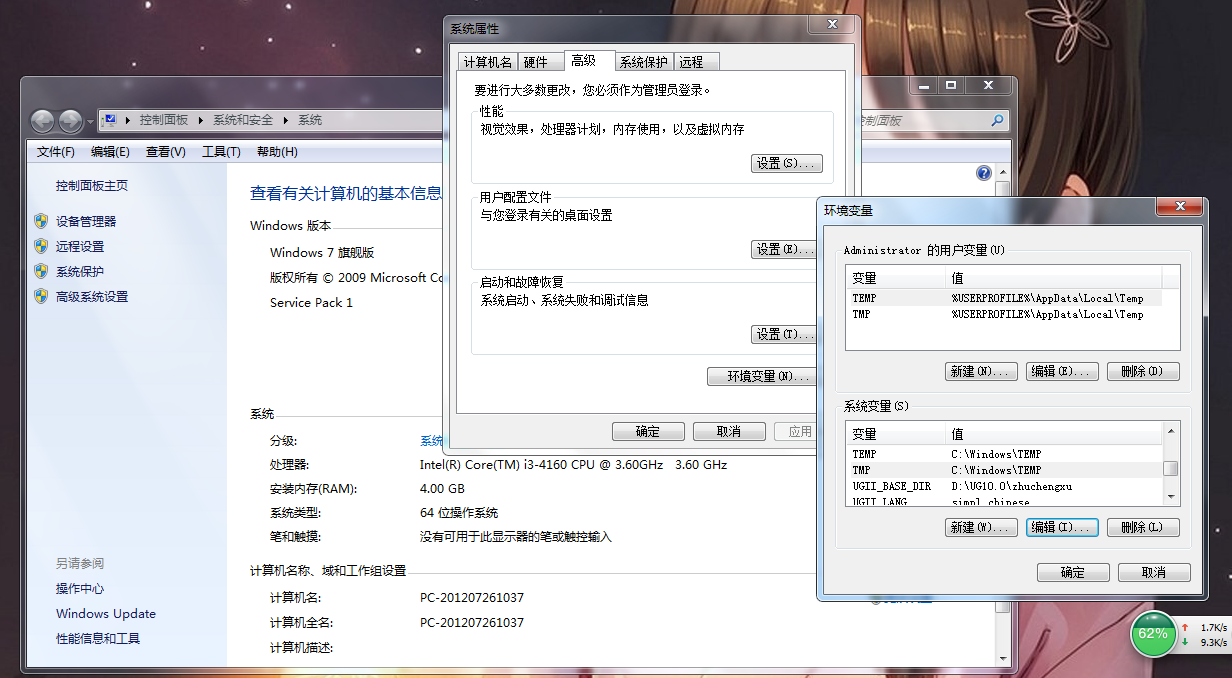The width and height of the screenshot is (1232, 678).
Task: Select TEMP row in user variables list
Action: [x=1004, y=298]
